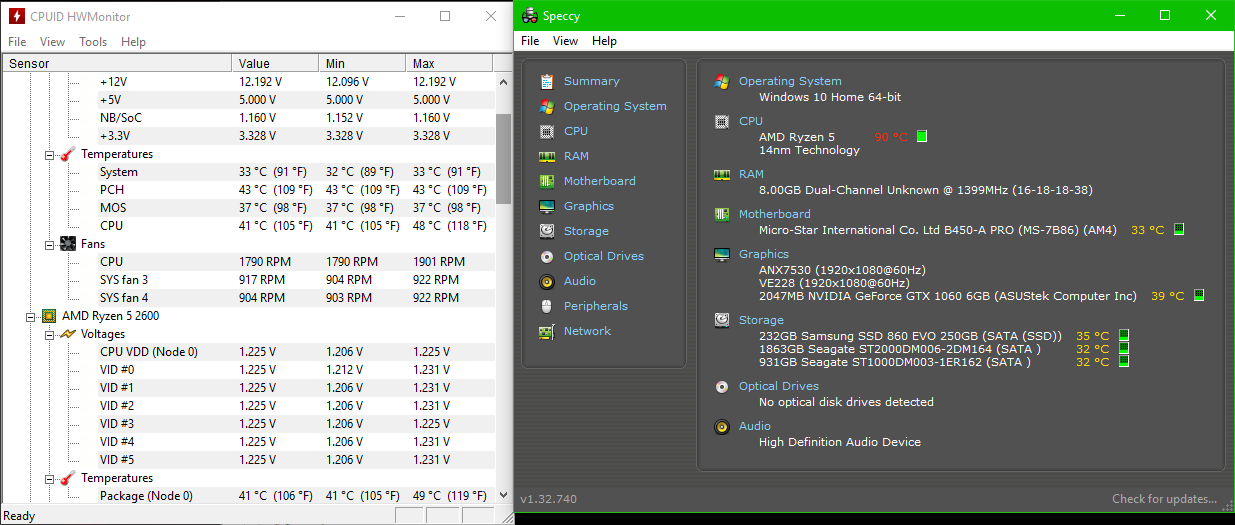Collapse the lower Temperatures node under AMD Ryzen
Screen dimensions: 1235x525
pos(49,479)
